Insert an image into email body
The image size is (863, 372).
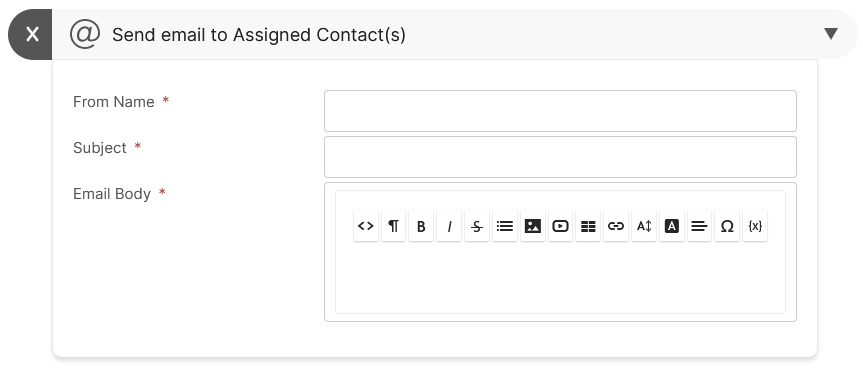532,226
